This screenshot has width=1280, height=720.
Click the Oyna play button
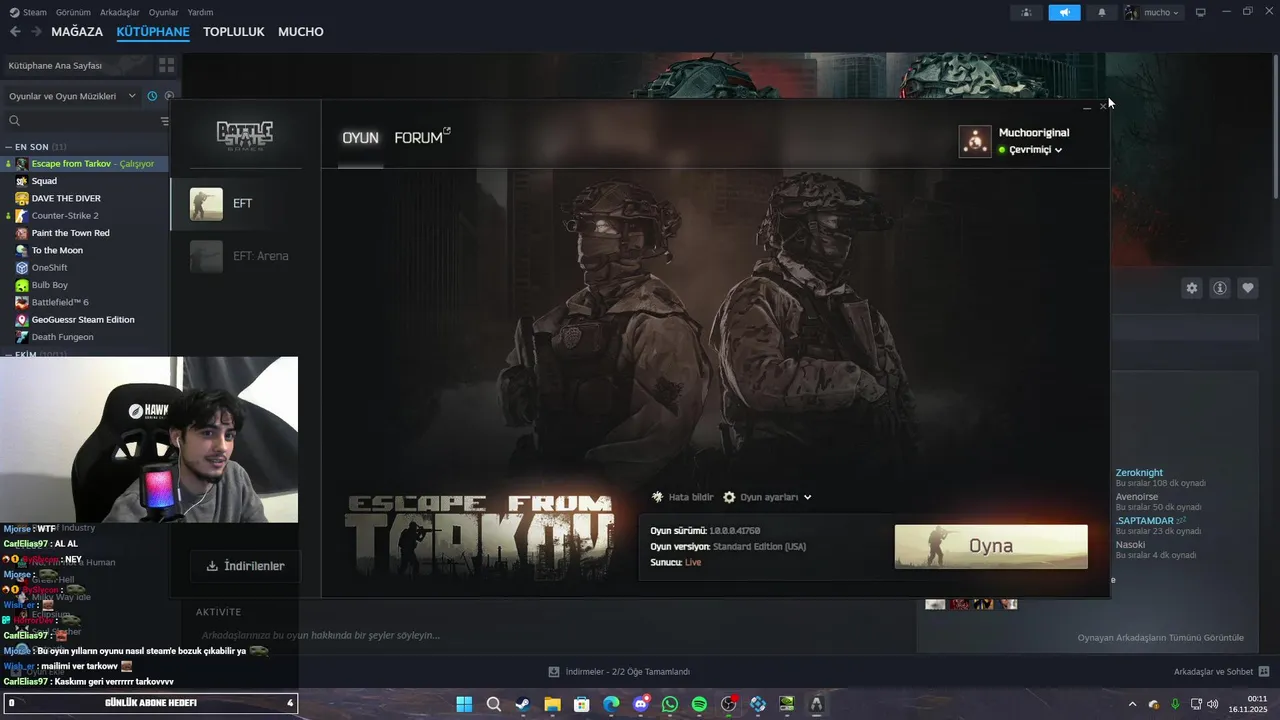pyautogui.click(x=991, y=546)
